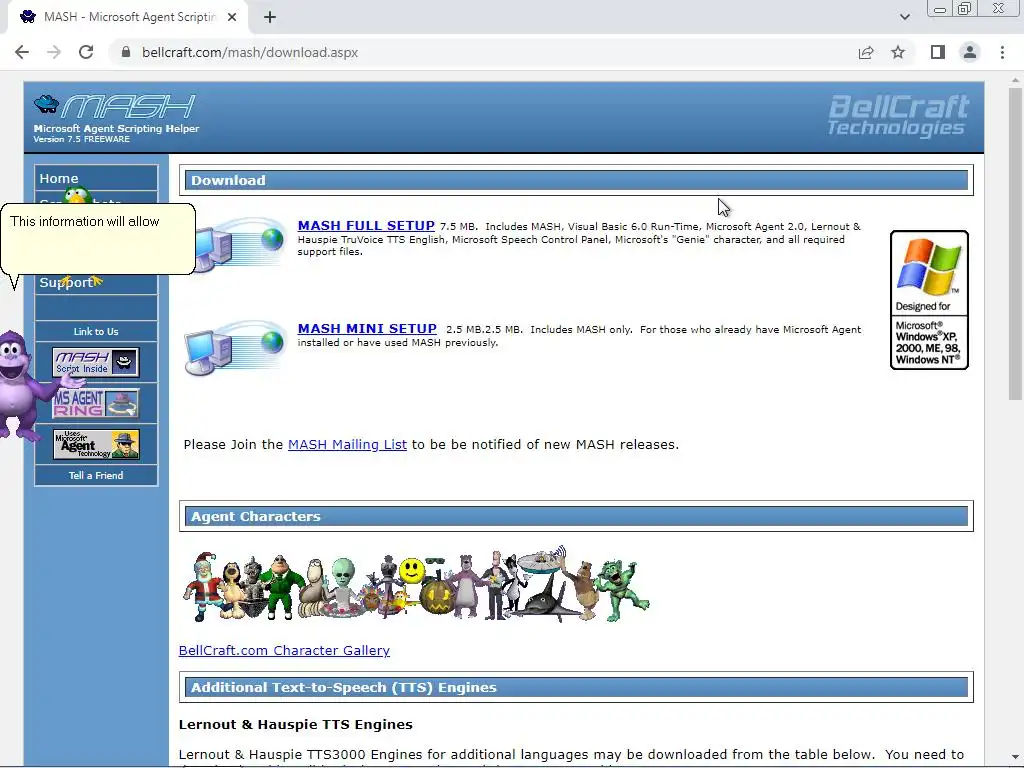Click the Download section heading
The width and height of the screenshot is (1024, 768).
click(x=228, y=180)
